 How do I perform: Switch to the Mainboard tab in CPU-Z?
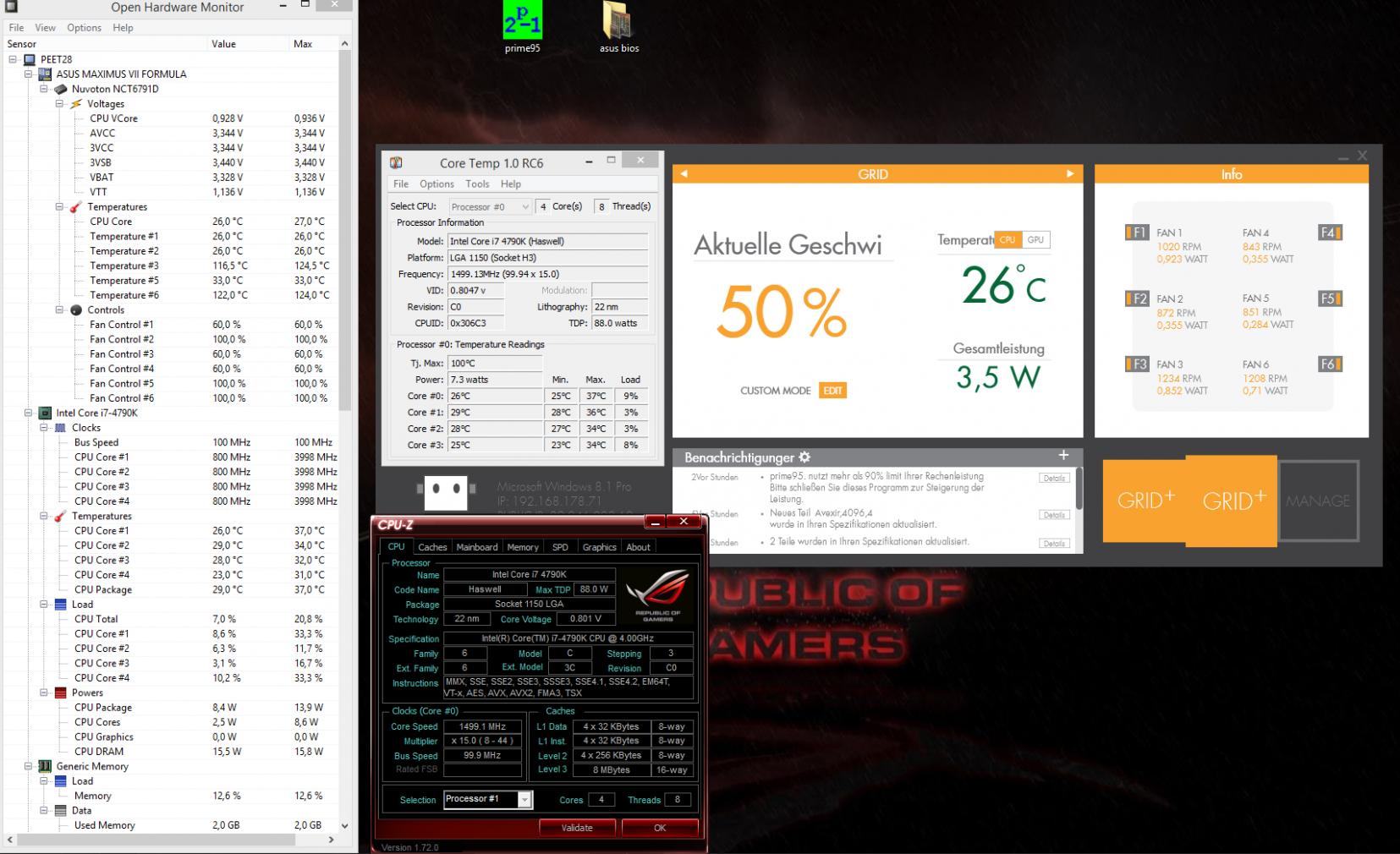click(477, 547)
